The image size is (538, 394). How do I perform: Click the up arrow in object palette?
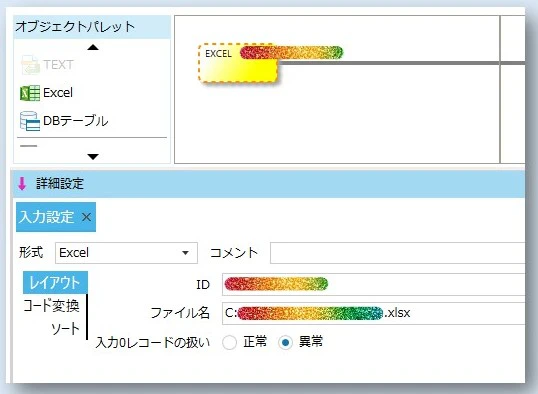click(93, 47)
